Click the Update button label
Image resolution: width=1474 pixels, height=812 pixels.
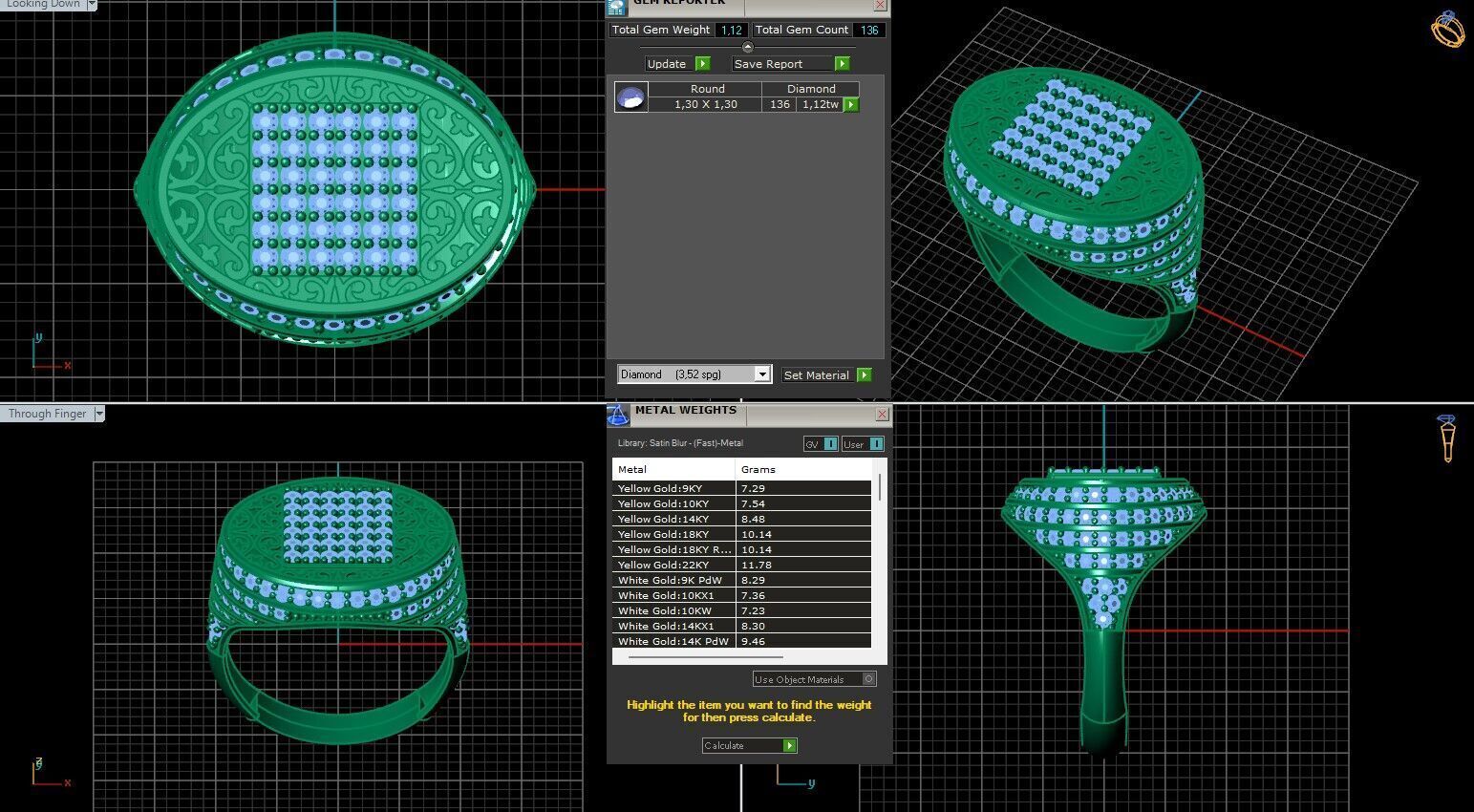point(667,64)
